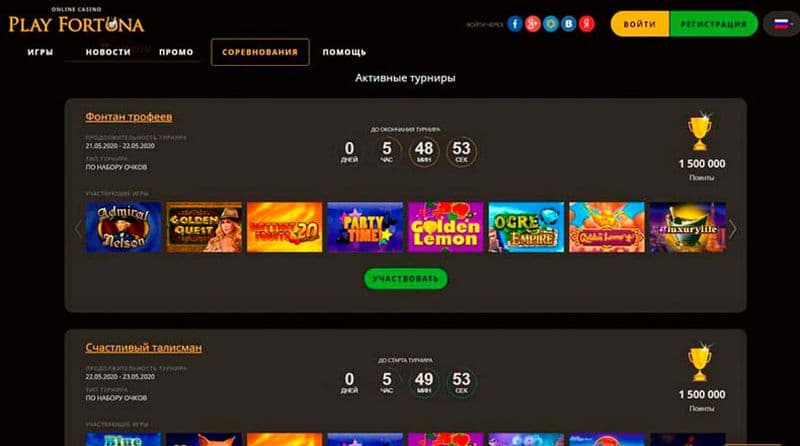The image size is (800, 446).
Task: Show previous games with the left carousel arrow
Action: point(78,229)
